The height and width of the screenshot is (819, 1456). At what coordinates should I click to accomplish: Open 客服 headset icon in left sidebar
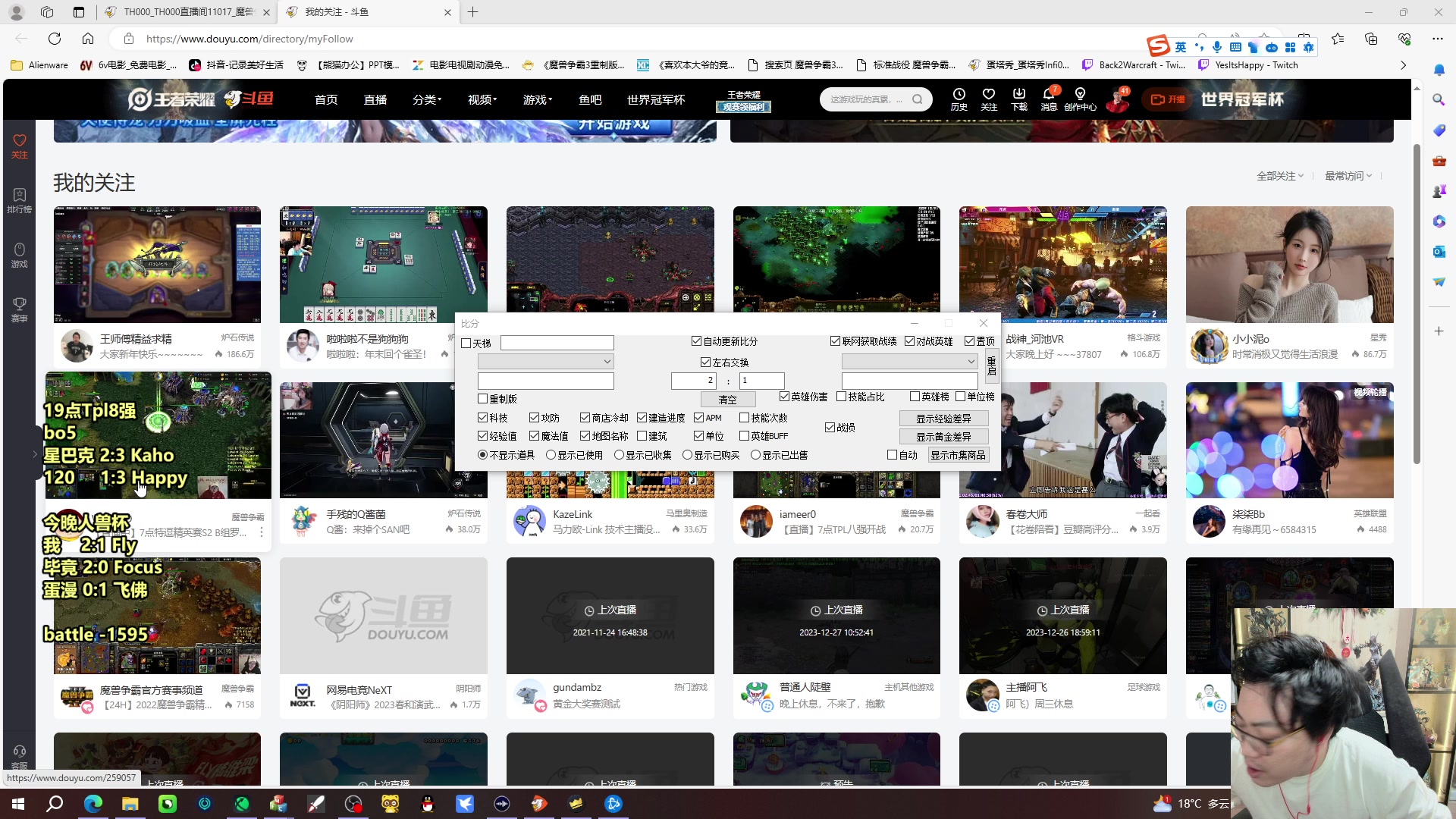pyautogui.click(x=20, y=756)
